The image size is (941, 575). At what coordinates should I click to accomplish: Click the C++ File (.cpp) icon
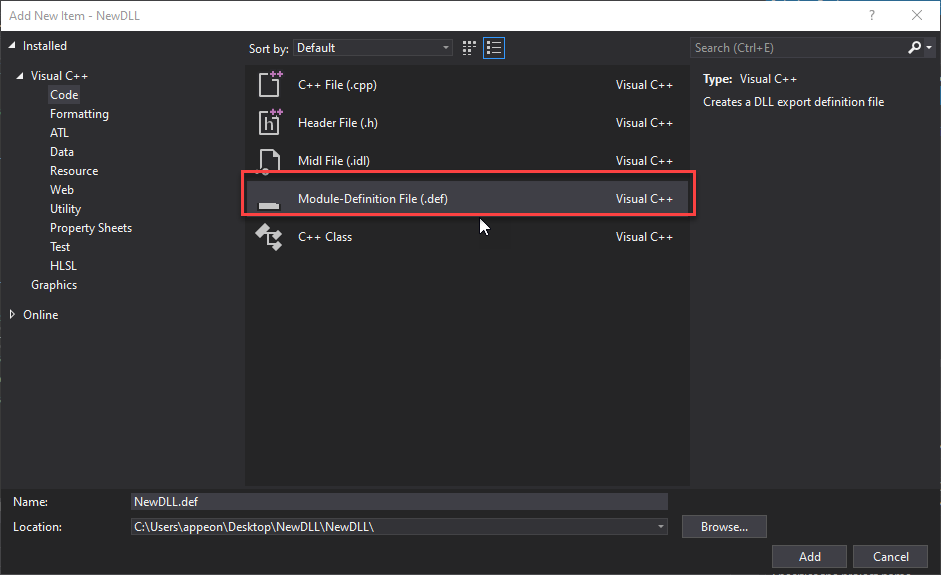(270, 85)
